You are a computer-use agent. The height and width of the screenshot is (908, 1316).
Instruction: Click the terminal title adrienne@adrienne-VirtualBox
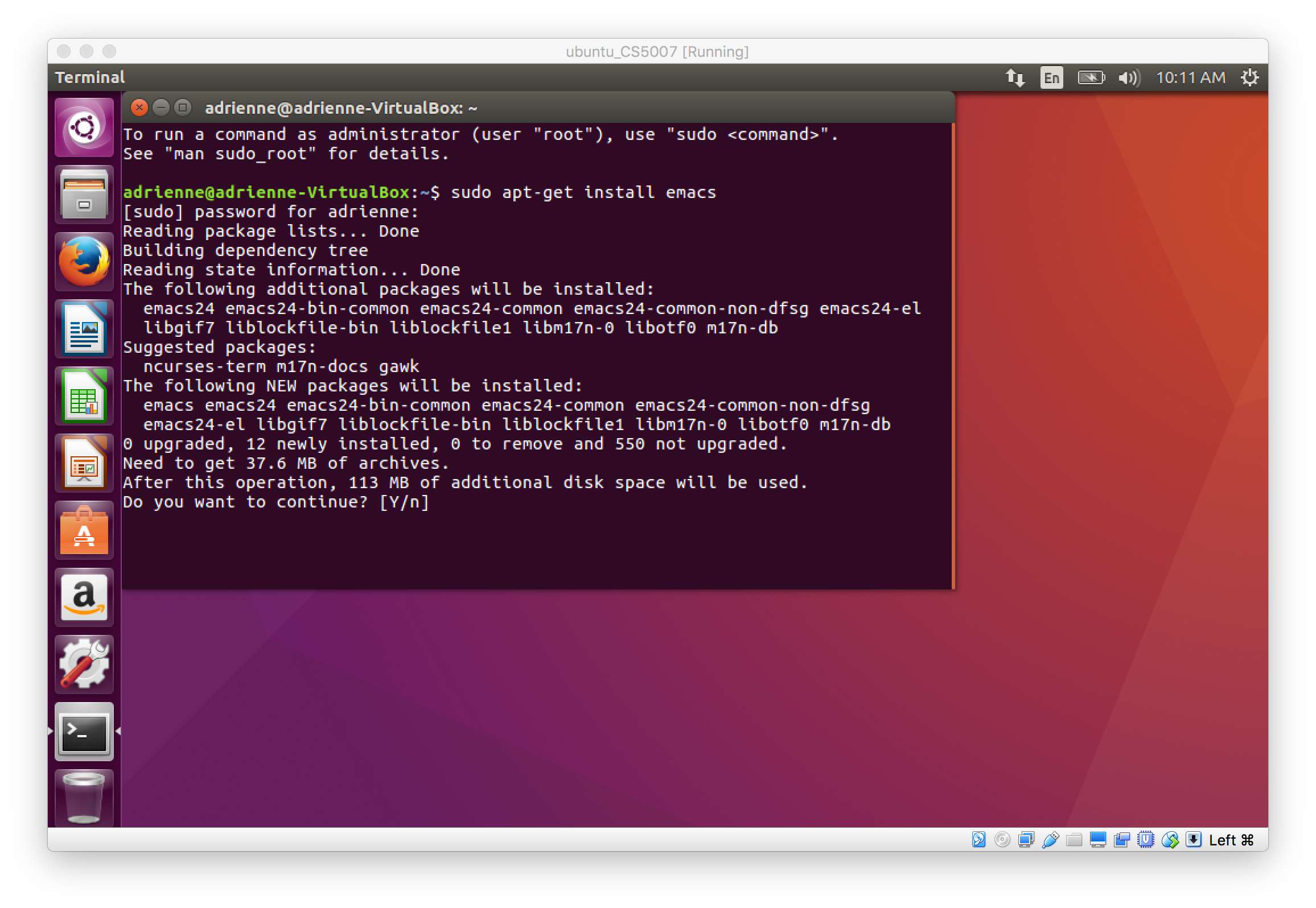(340, 108)
